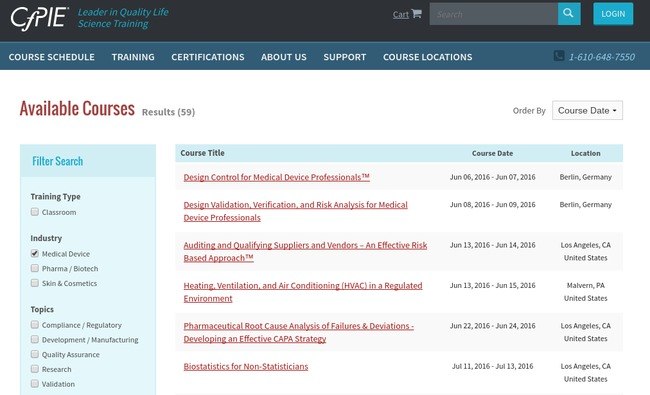
Task: Click the date Jun 06, 2016 - Jun 07, 2016
Action: pos(492,177)
